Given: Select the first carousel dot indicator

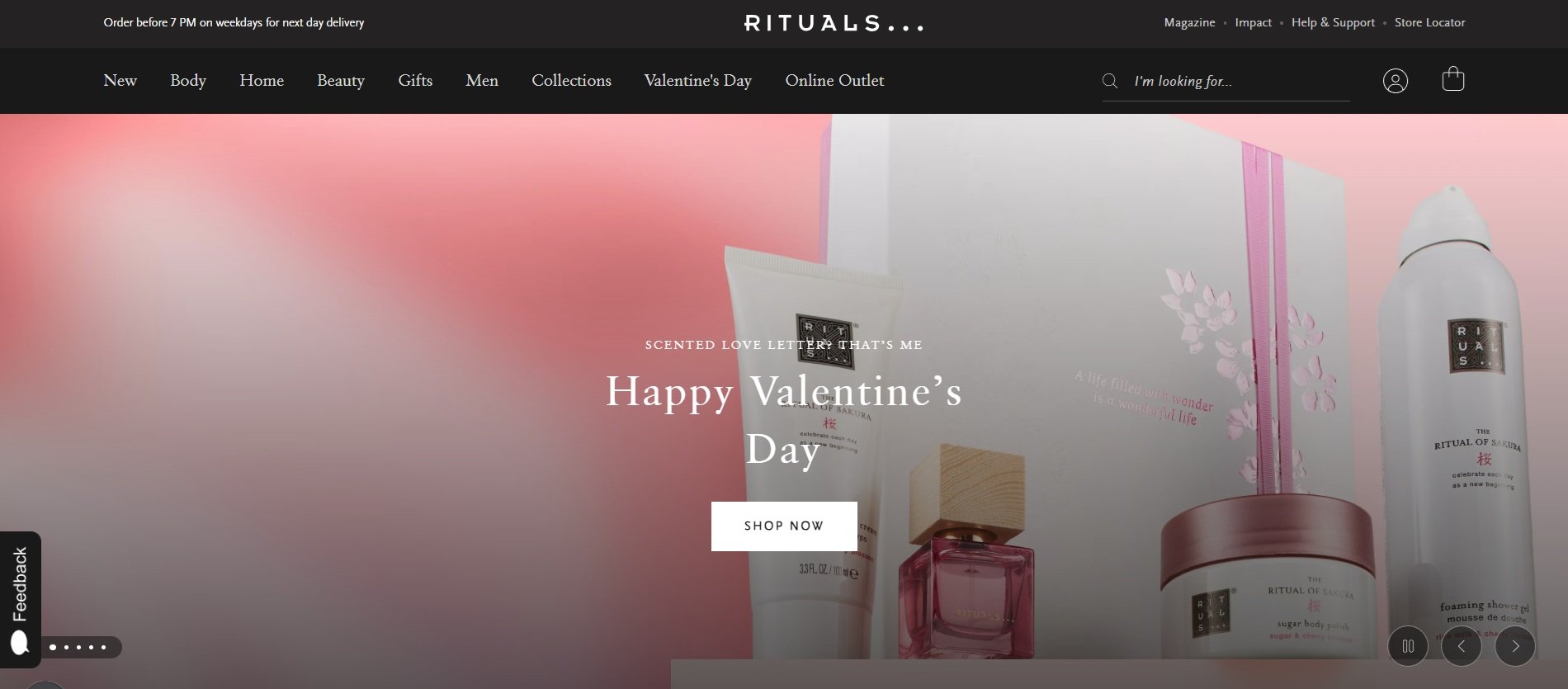Looking at the screenshot, I should coord(53,647).
